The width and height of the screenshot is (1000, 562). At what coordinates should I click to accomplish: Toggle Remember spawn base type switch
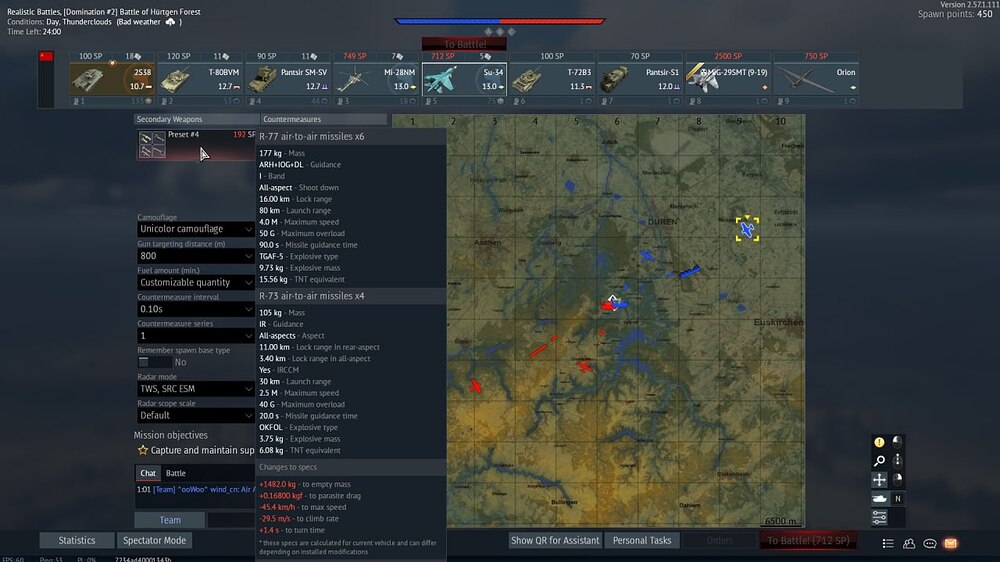pos(154,362)
